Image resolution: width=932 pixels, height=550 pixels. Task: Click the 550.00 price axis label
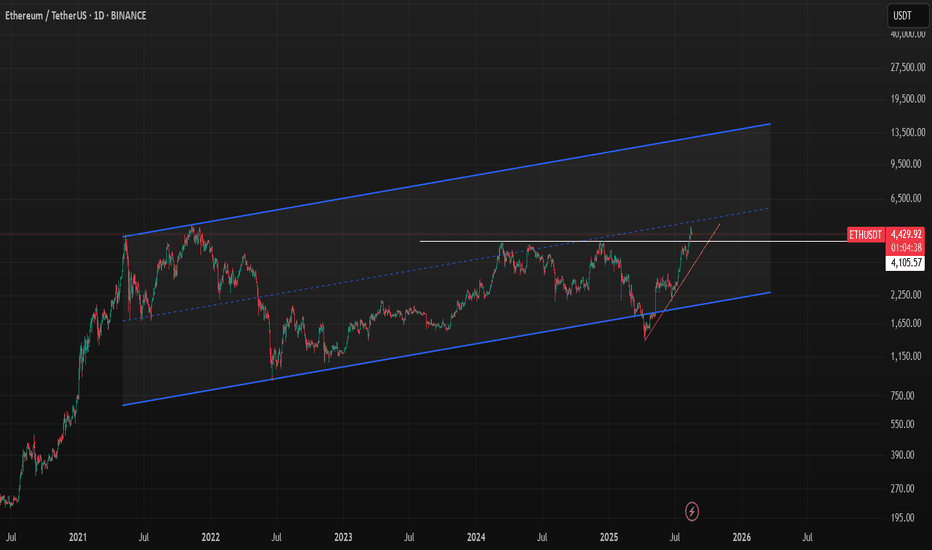[903, 424]
